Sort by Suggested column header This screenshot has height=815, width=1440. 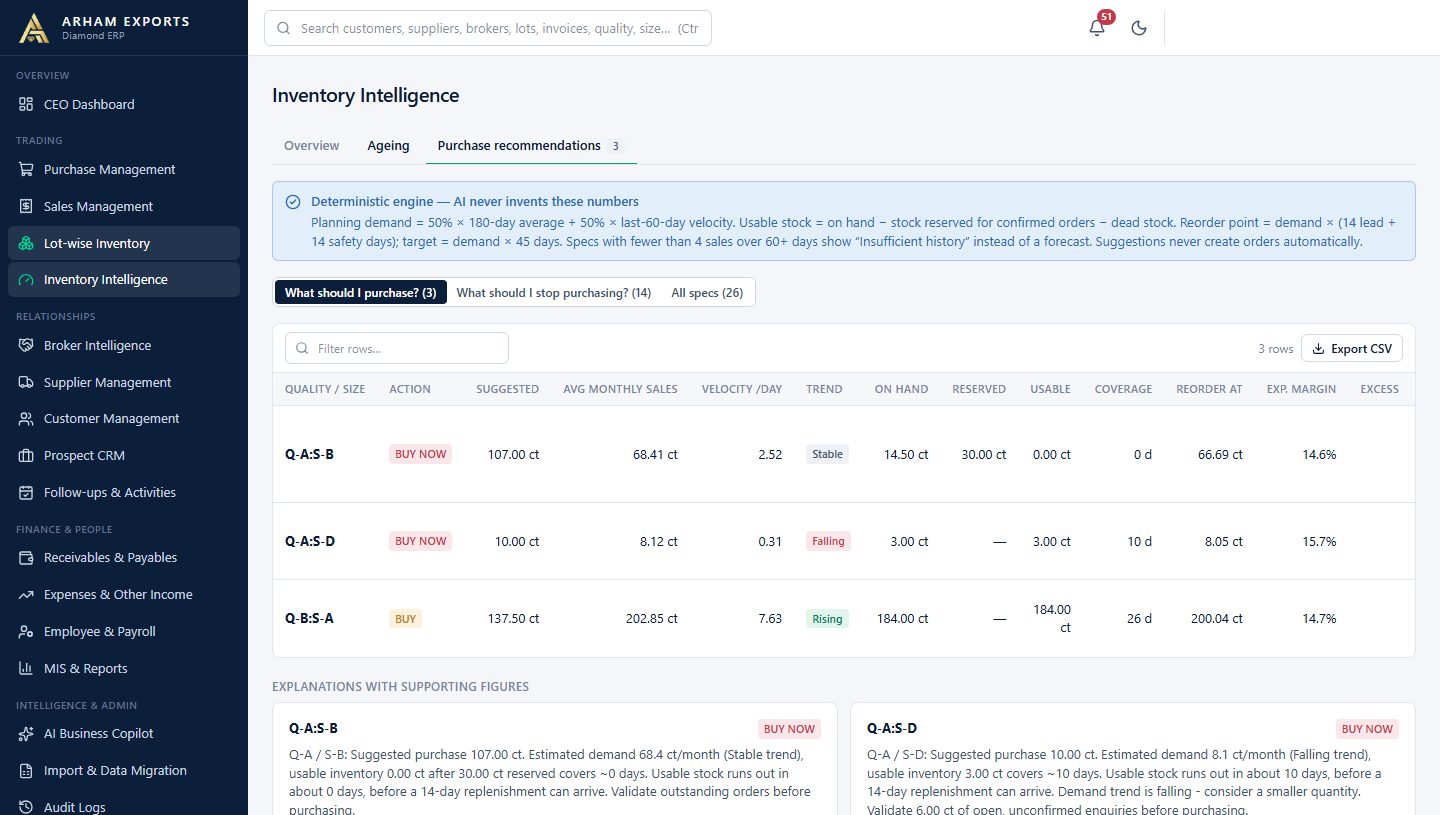(507, 389)
